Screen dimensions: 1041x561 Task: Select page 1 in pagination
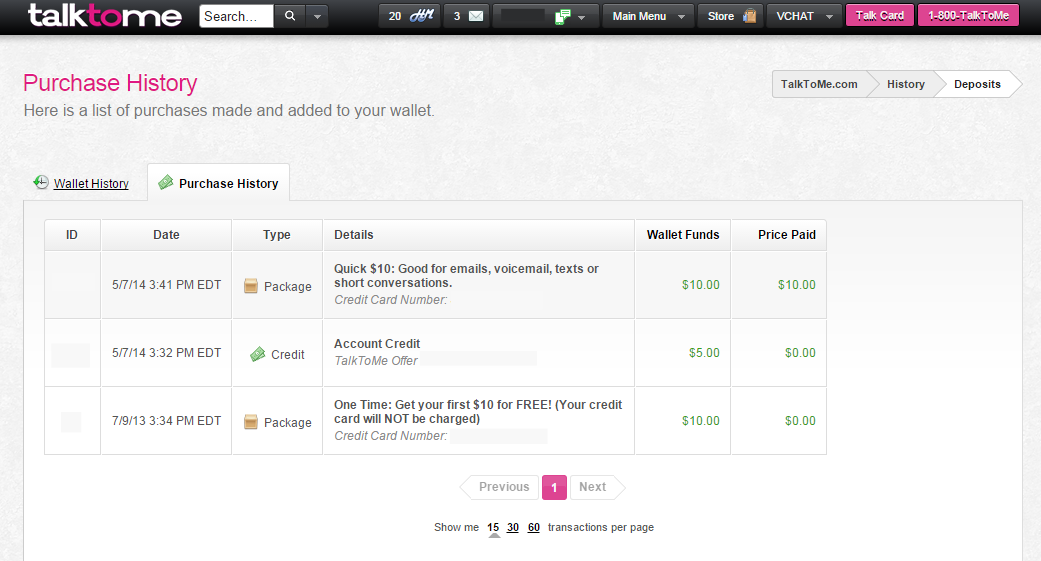[554, 487]
